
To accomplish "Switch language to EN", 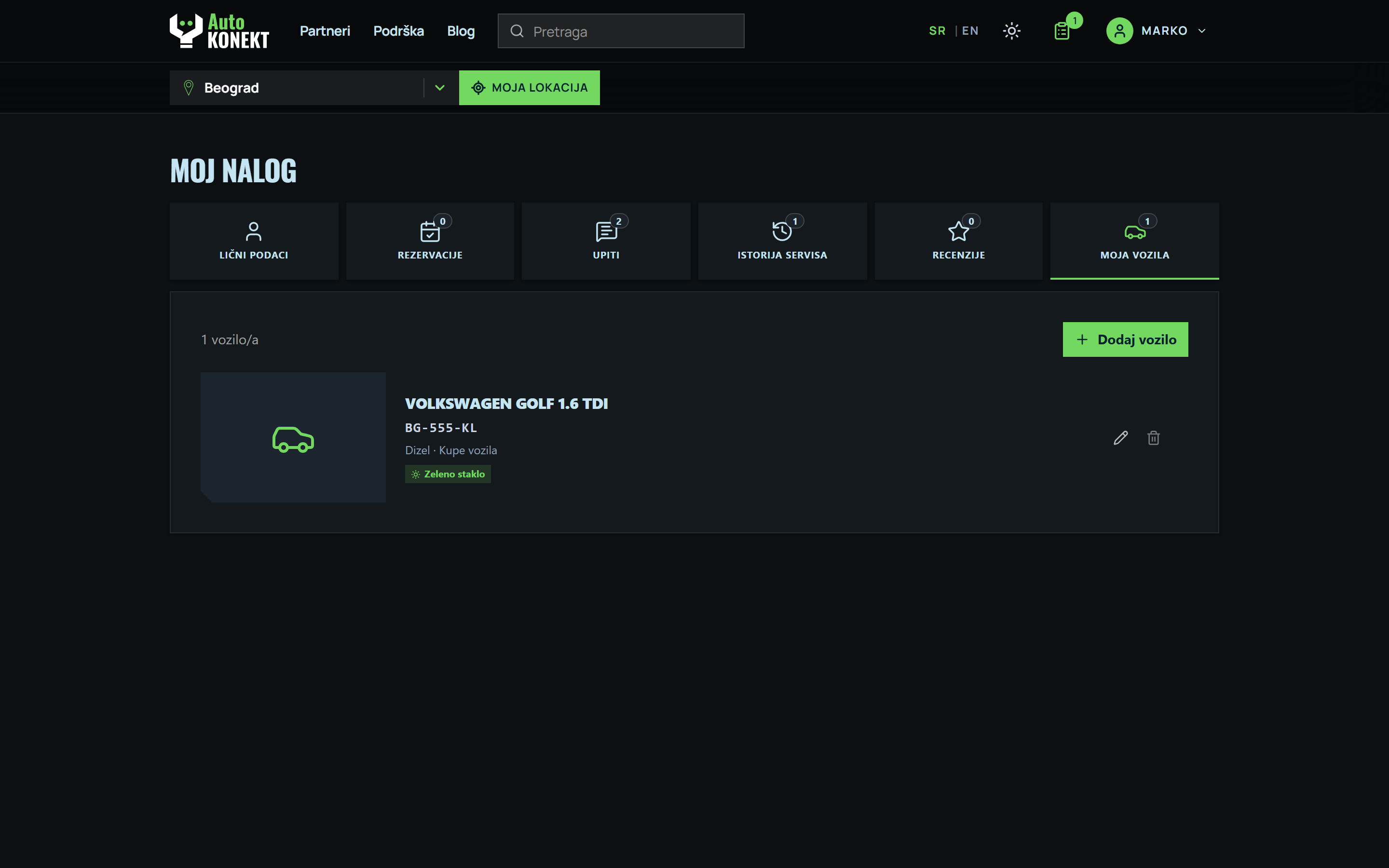I will [970, 31].
